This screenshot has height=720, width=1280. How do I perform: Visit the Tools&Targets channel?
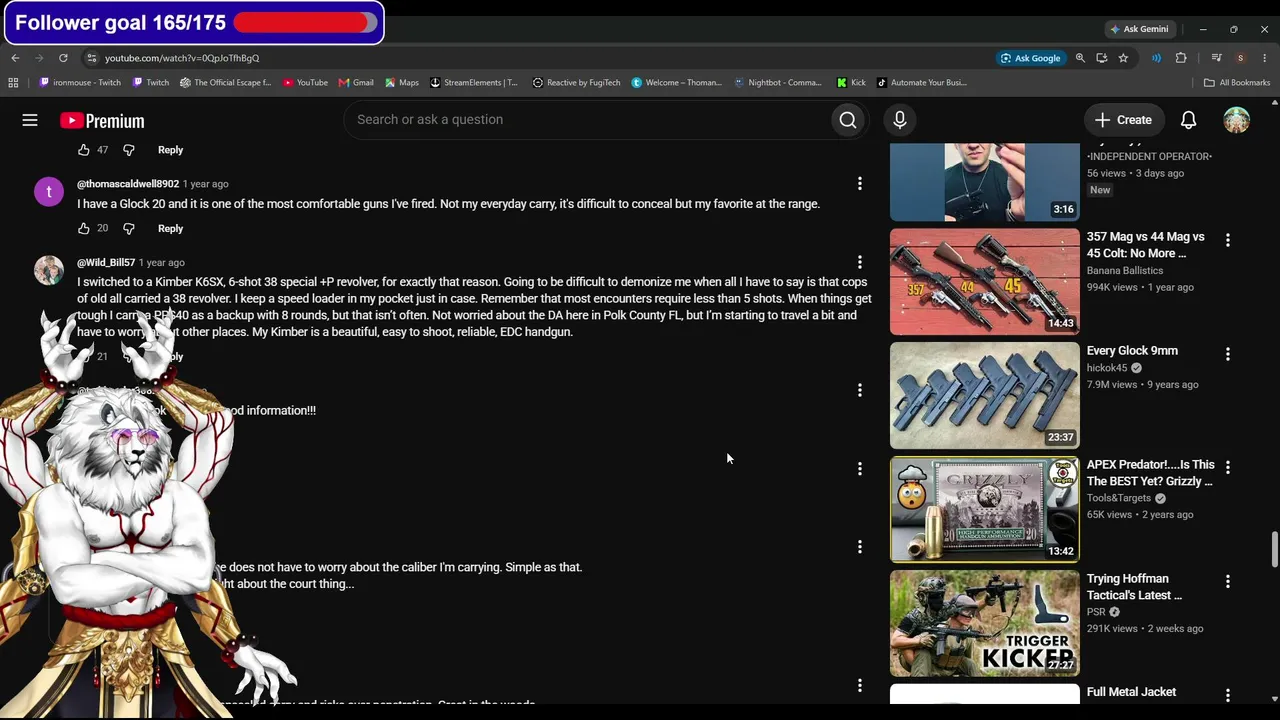click(x=1119, y=498)
